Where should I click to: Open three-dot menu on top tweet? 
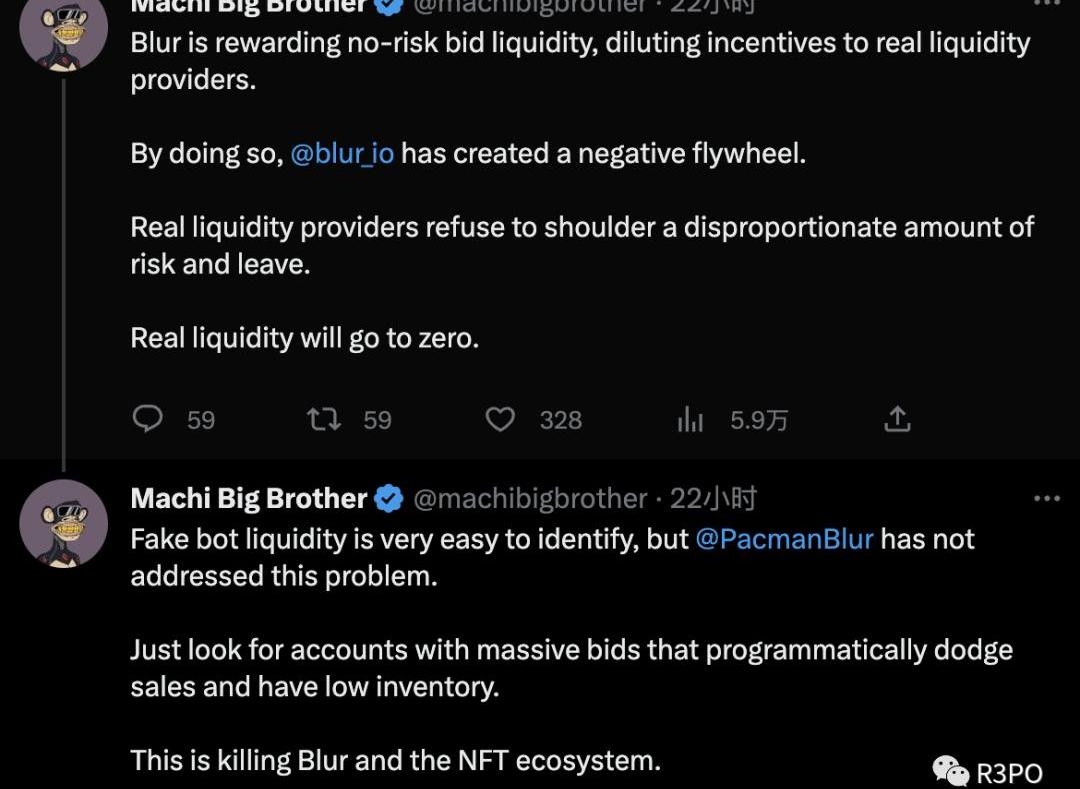coord(1047,3)
